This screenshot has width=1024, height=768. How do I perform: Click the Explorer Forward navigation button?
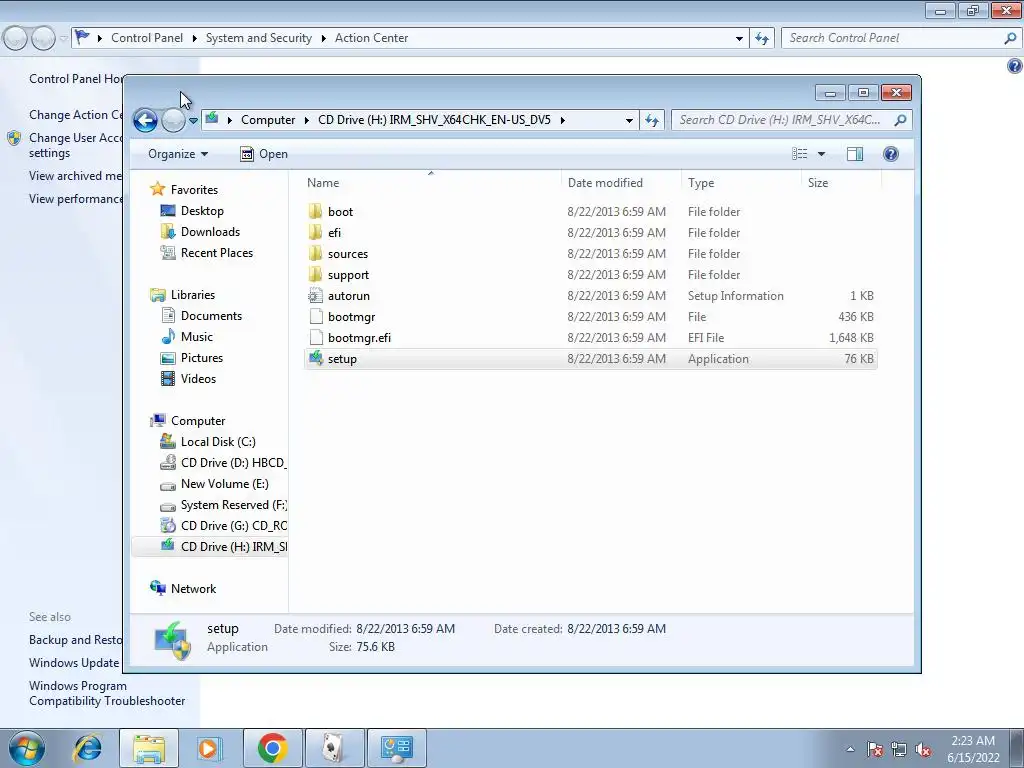[x=173, y=120]
